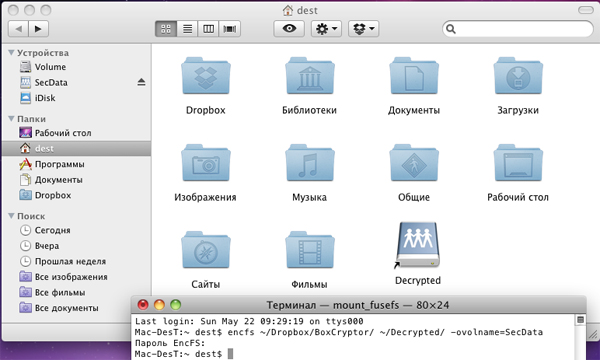Switch to icon view

[x=166, y=29]
